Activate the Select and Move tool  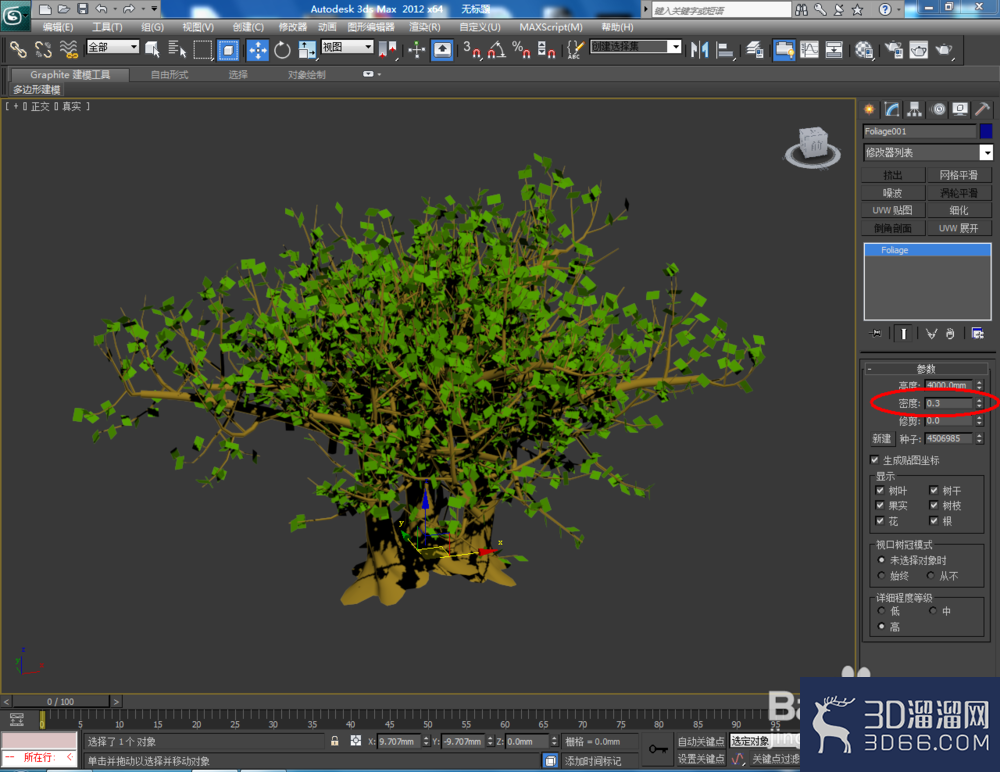[x=258, y=49]
